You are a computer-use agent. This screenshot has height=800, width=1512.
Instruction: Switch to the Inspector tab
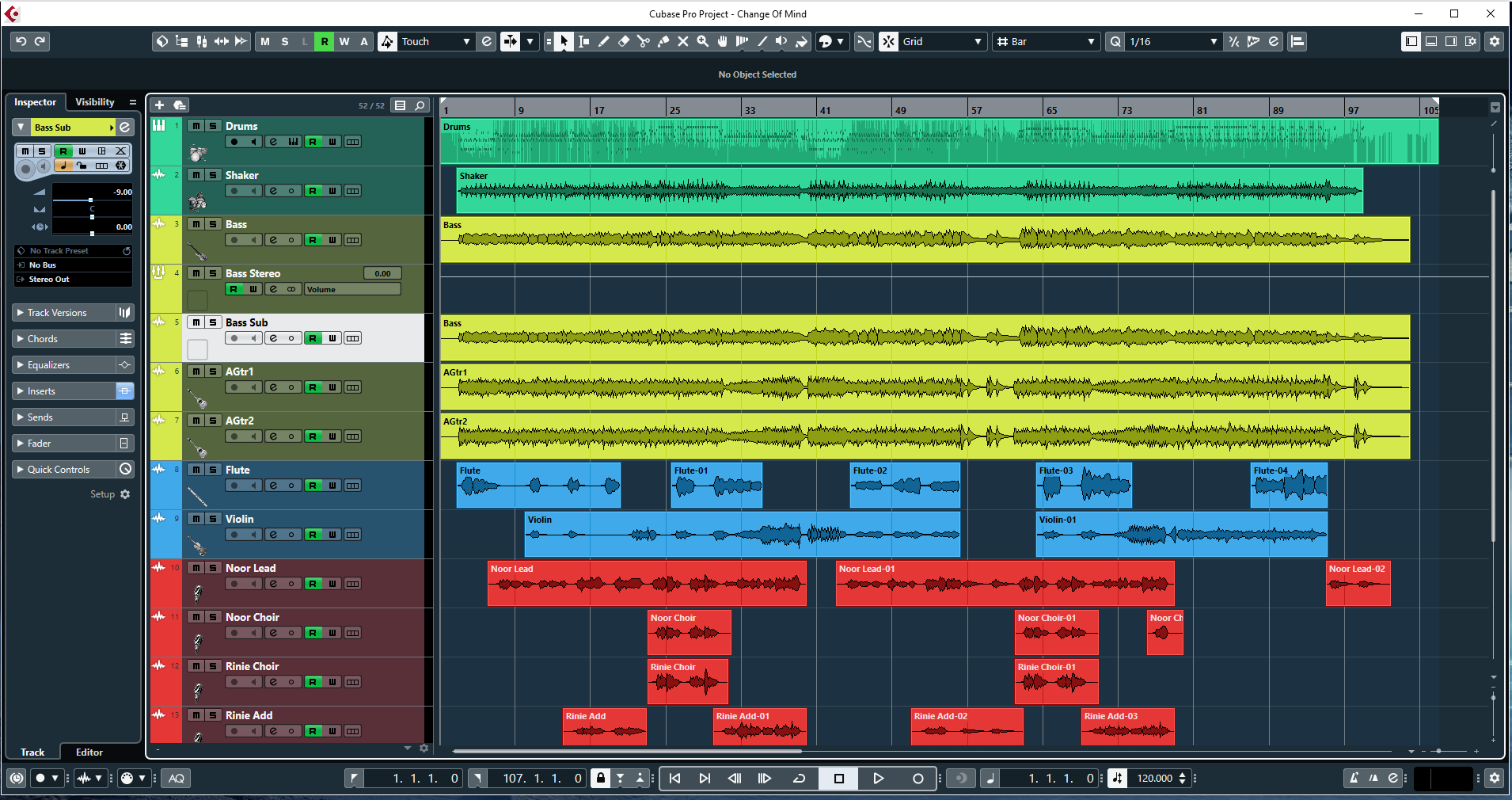[35, 102]
